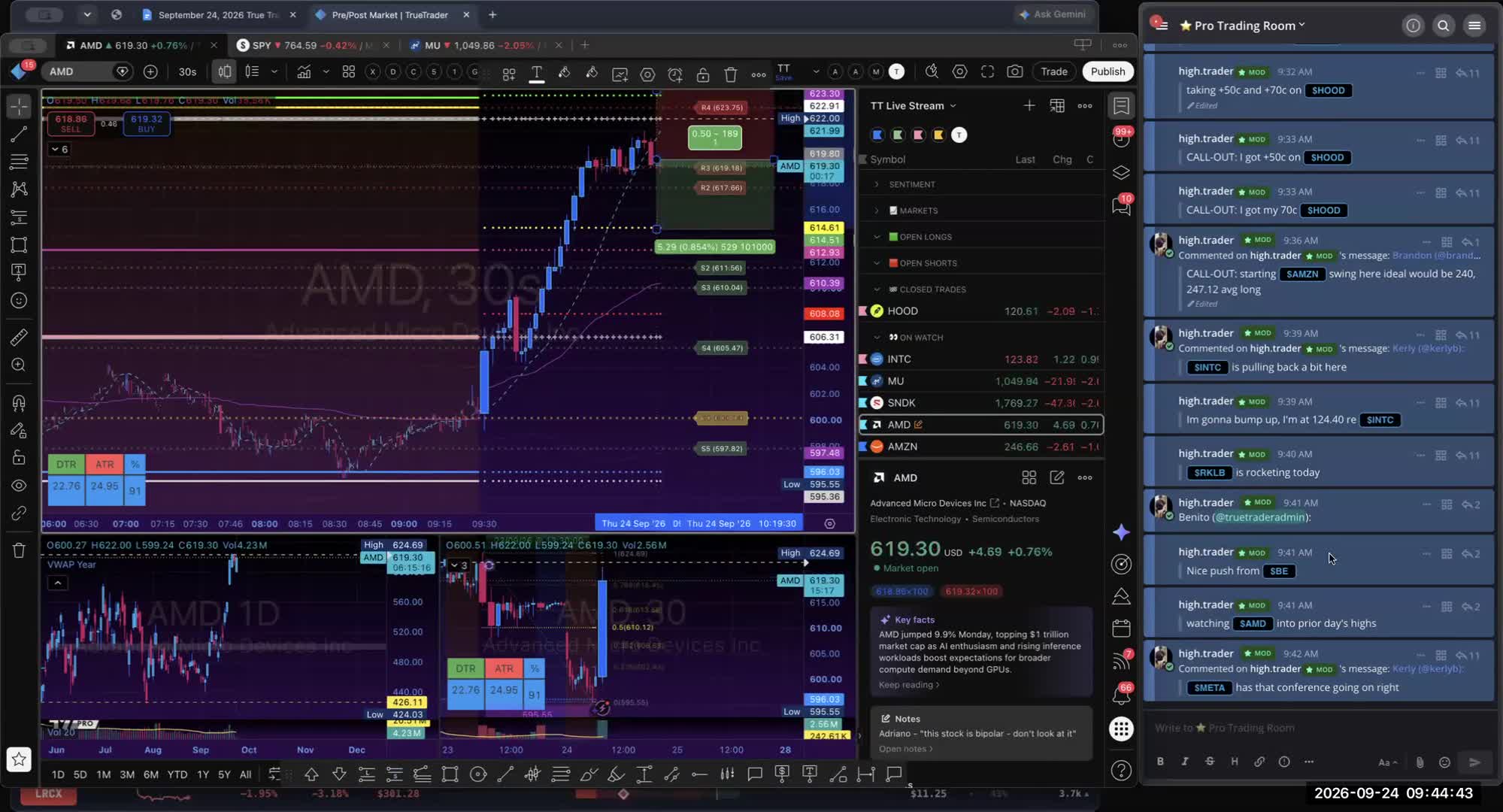The width and height of the screenshot is (1503, 812).
Task: Open the notifications bell in right sidebar
Action: point(1121,695)
